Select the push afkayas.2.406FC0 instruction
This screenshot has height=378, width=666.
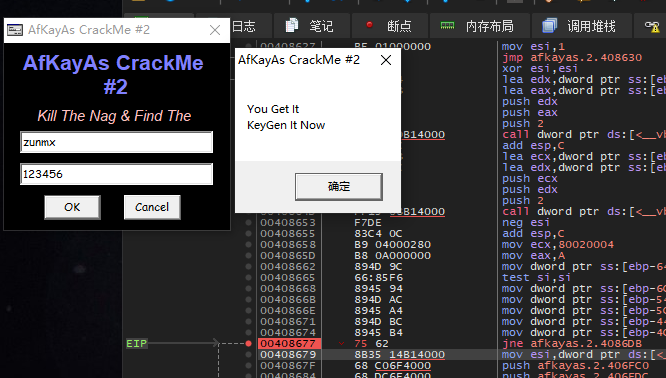(576, 366)
